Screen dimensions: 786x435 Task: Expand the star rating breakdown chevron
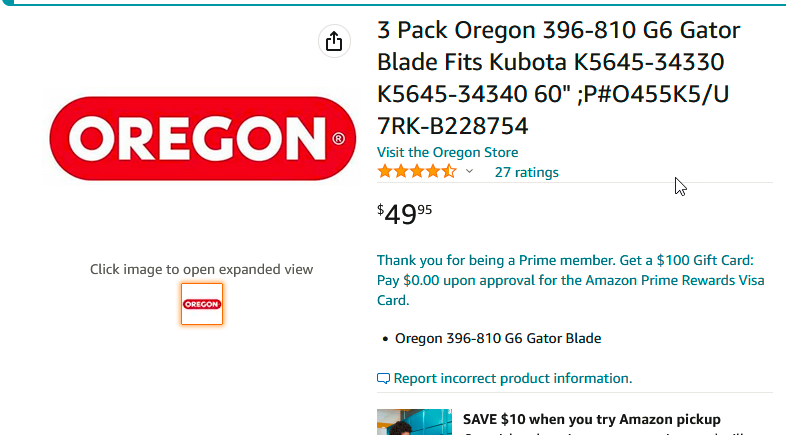[469, 172]
